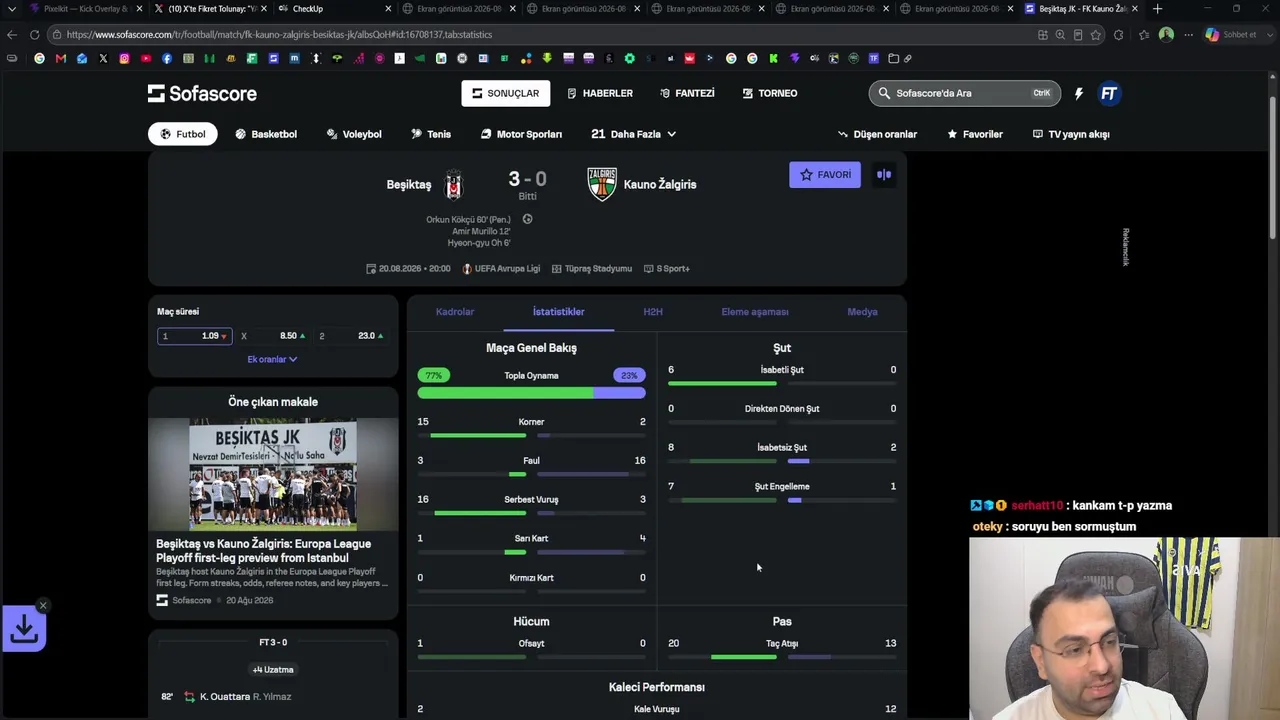Open the X bookmark in the bookmarks bar
The image size is (1280, 720).
pos(103,58)
